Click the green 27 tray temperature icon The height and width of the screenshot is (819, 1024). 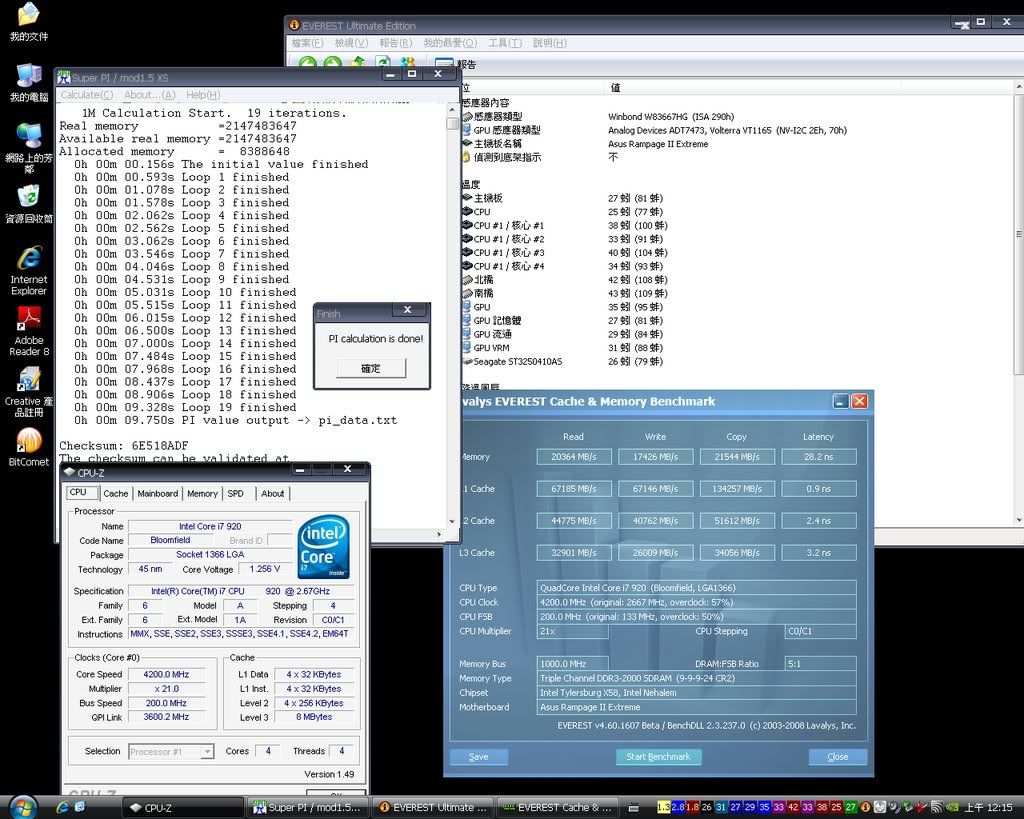850,807
